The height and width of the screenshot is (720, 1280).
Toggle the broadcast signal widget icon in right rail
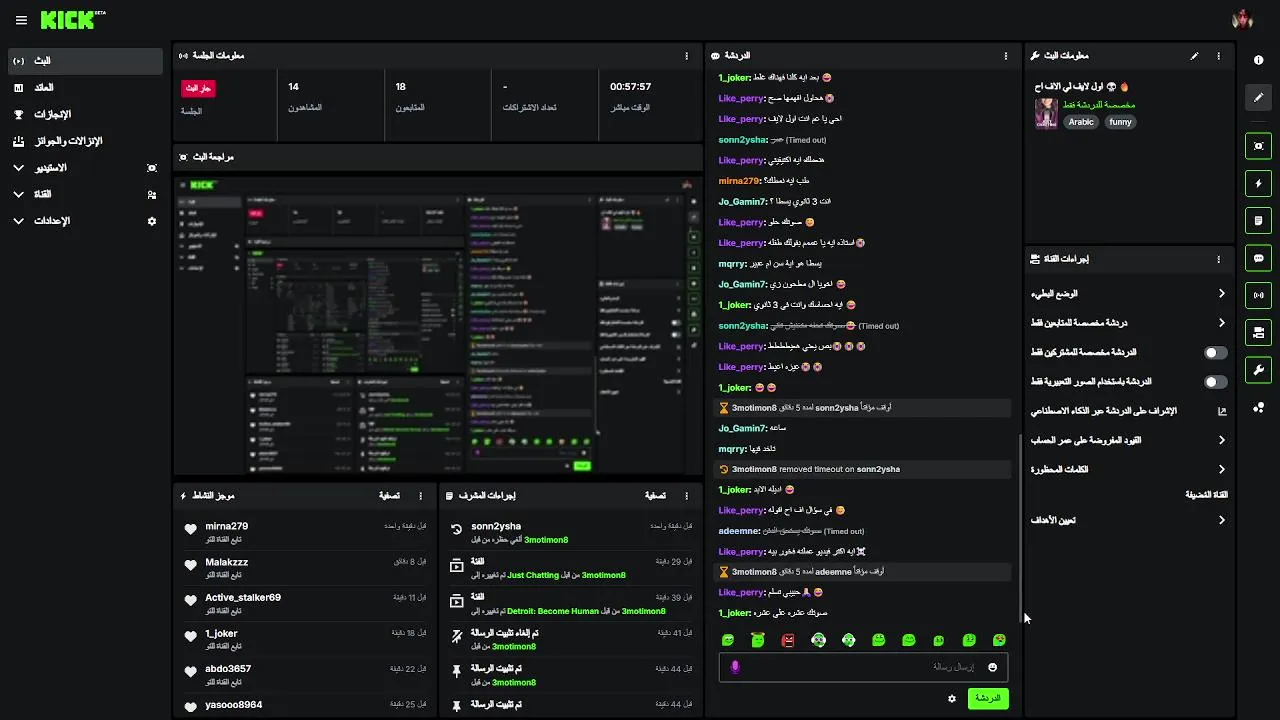tap(1258, 295)
